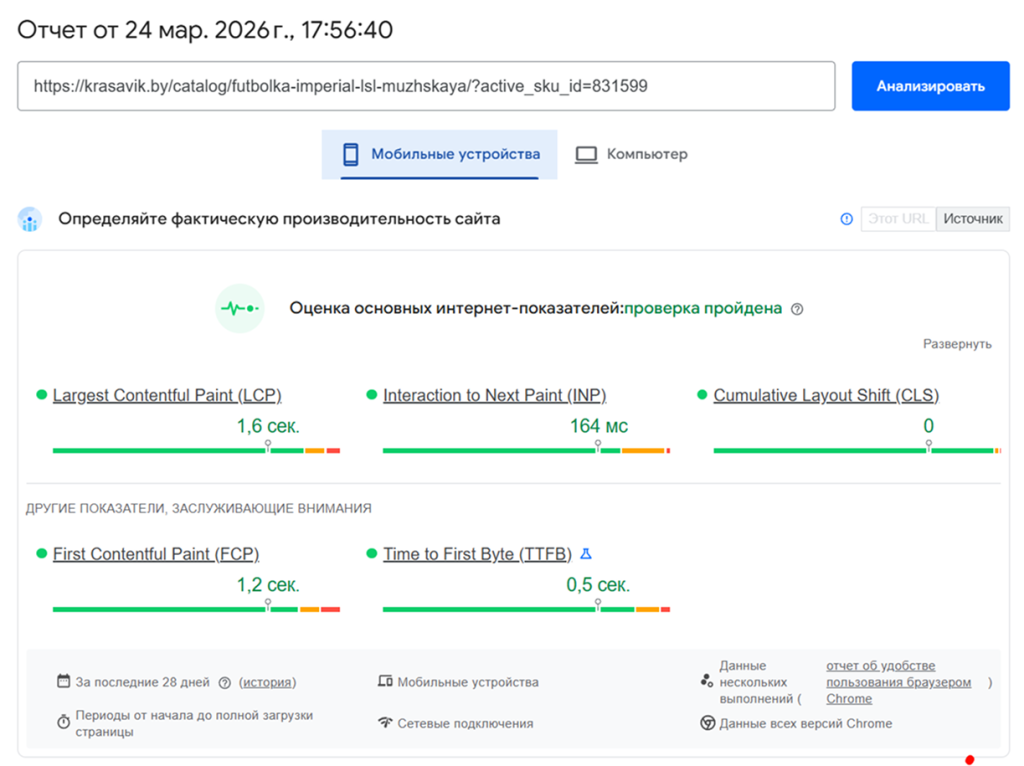Viewport: 1024px width, 766px height.
Task: Click the calendar icon beside "За последние 28 дней"
Action: [x=62, y=681]
